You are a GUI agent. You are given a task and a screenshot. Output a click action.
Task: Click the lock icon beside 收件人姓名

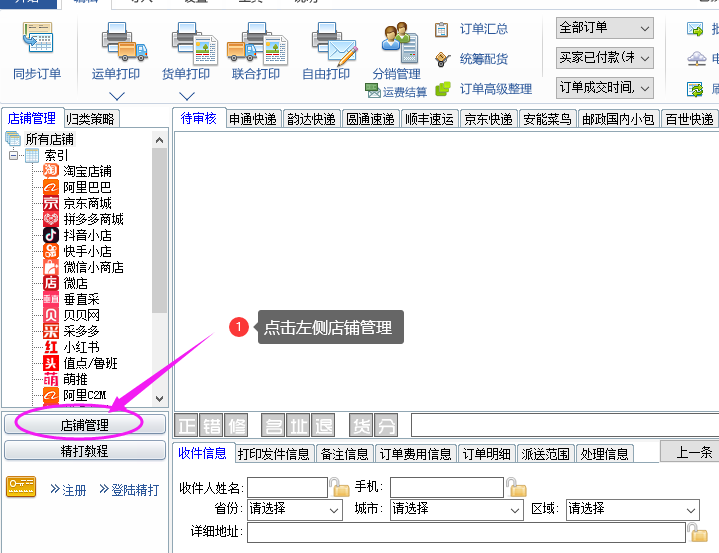click(x=340, y=488)
